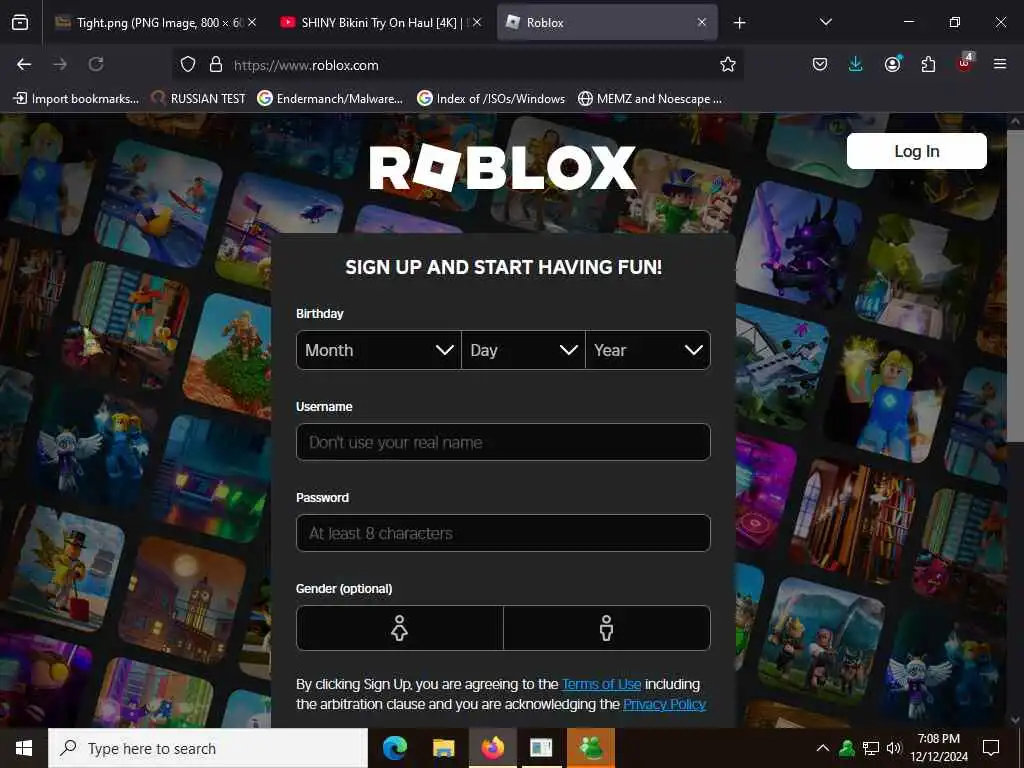Expand the Day dropdown
The image size is (1024, 768).
[523, 350]
